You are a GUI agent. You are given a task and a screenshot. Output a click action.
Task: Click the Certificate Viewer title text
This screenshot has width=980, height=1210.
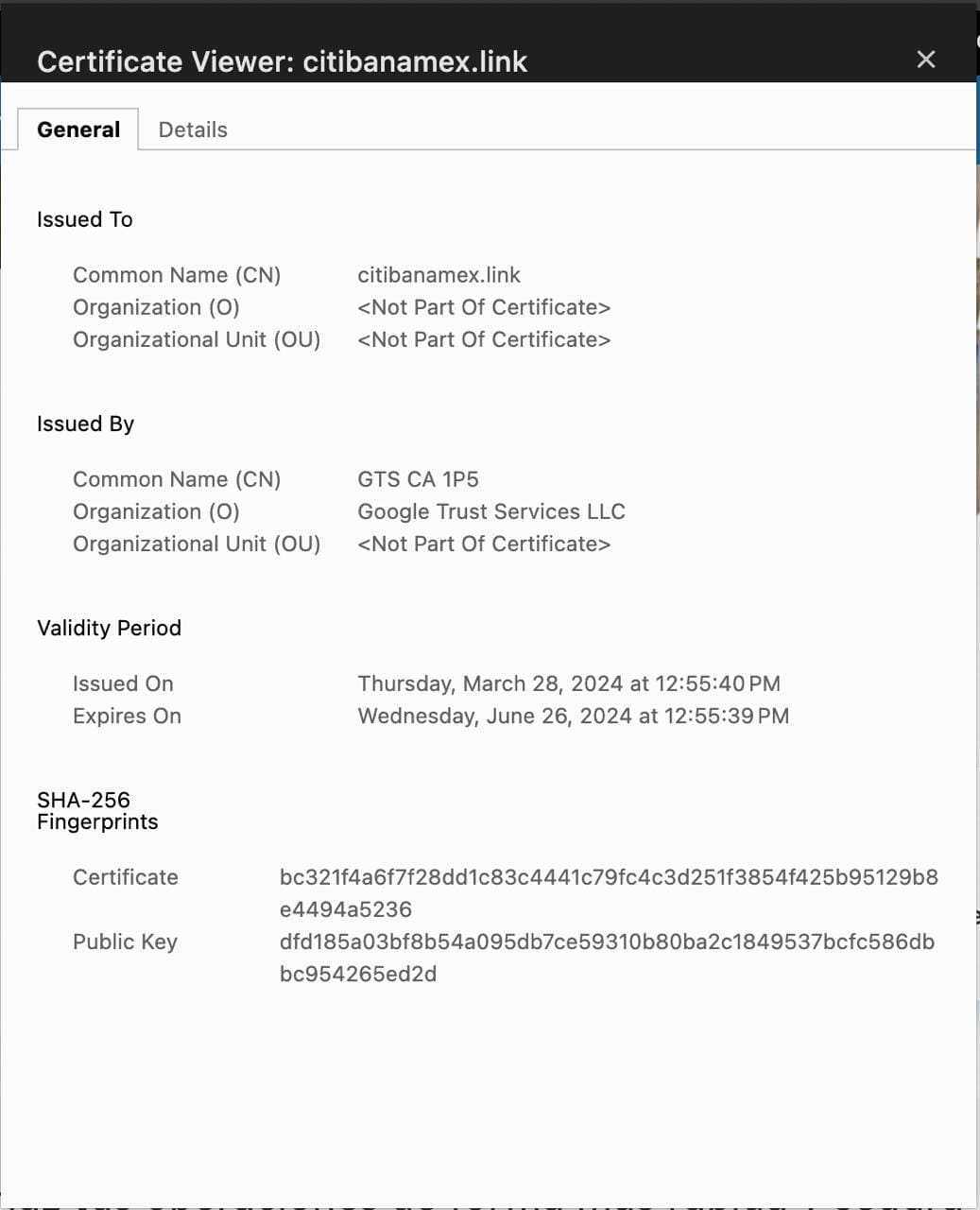pyautogui.click(x=282, y=61)
